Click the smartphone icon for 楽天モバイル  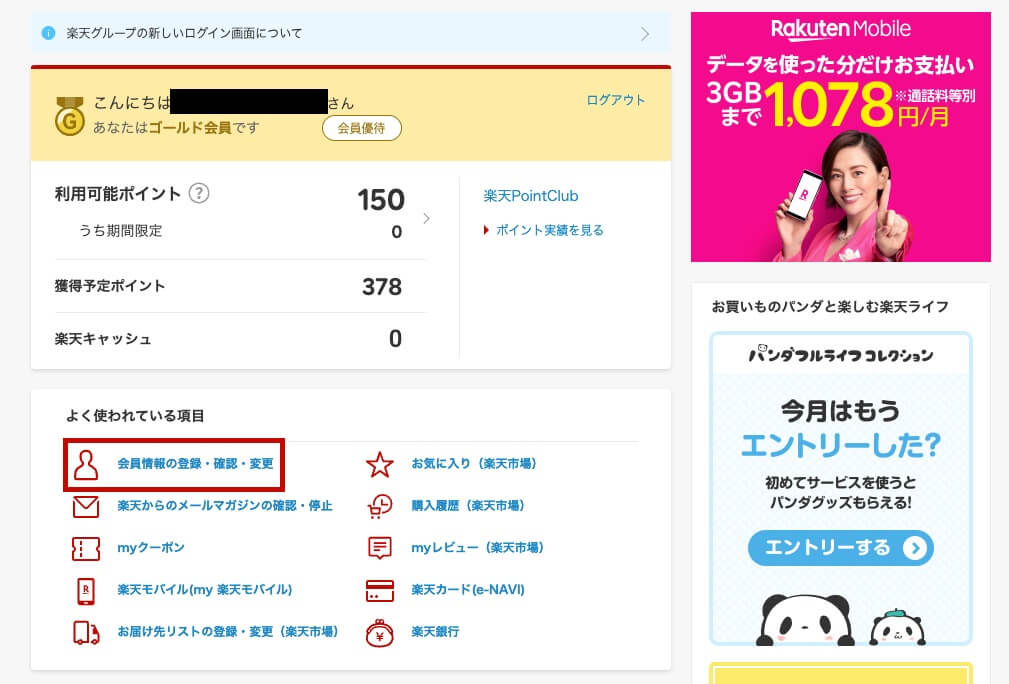click(84, 590)
